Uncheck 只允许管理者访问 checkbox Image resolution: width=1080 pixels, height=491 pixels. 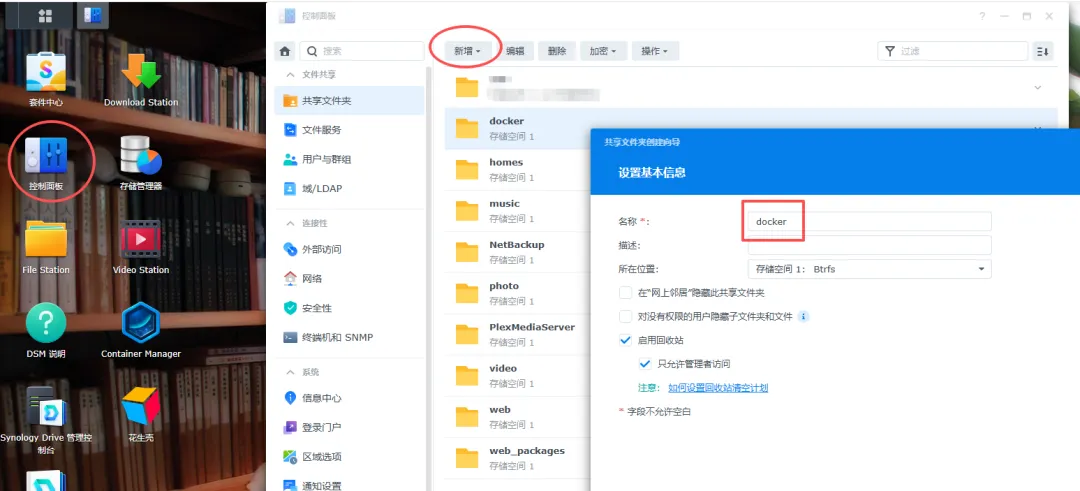[x=645, y=364]
